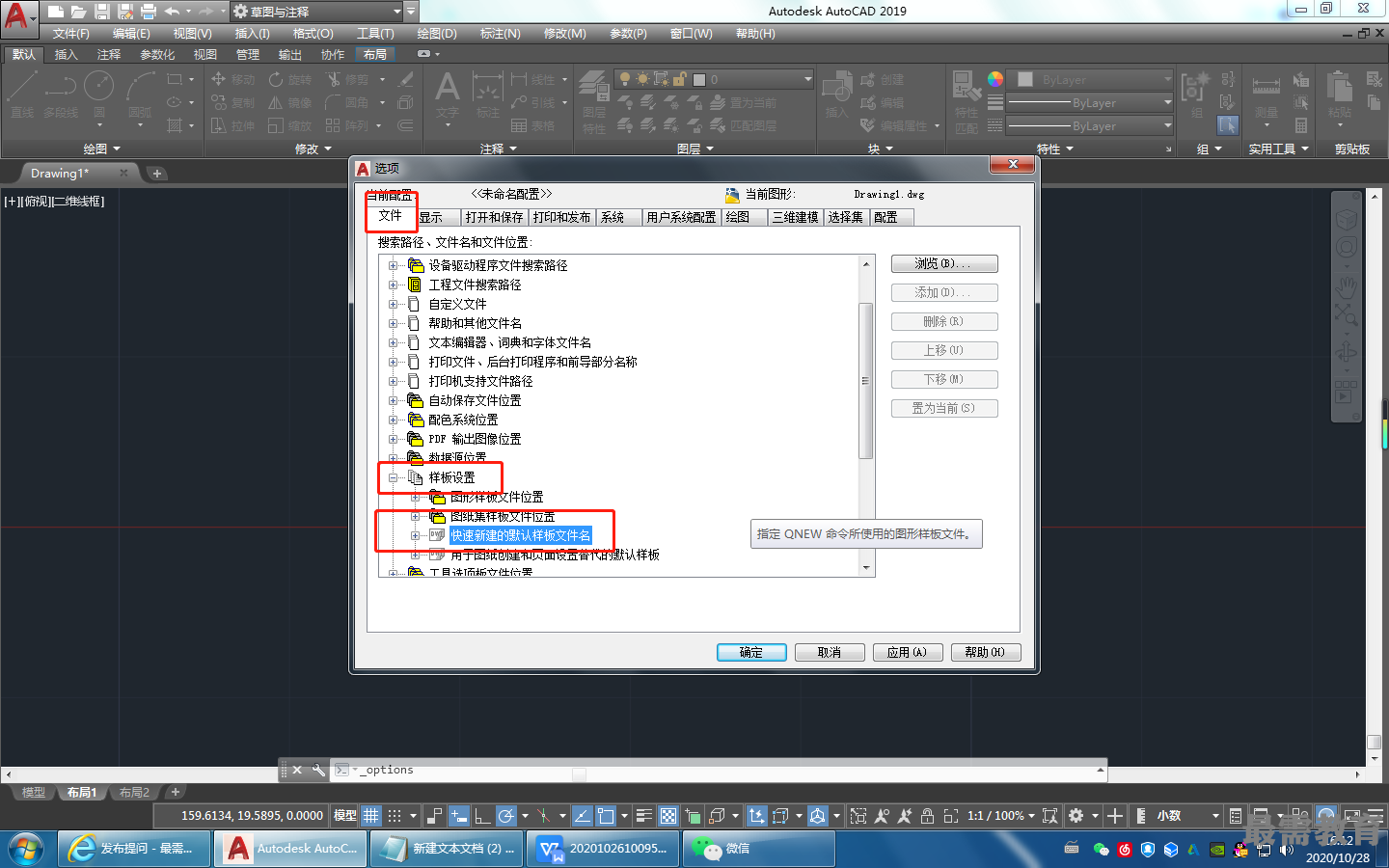Switch to the 打开和保存 tab in Options
The image size is (1389, 868).
(x=494, y=217)
